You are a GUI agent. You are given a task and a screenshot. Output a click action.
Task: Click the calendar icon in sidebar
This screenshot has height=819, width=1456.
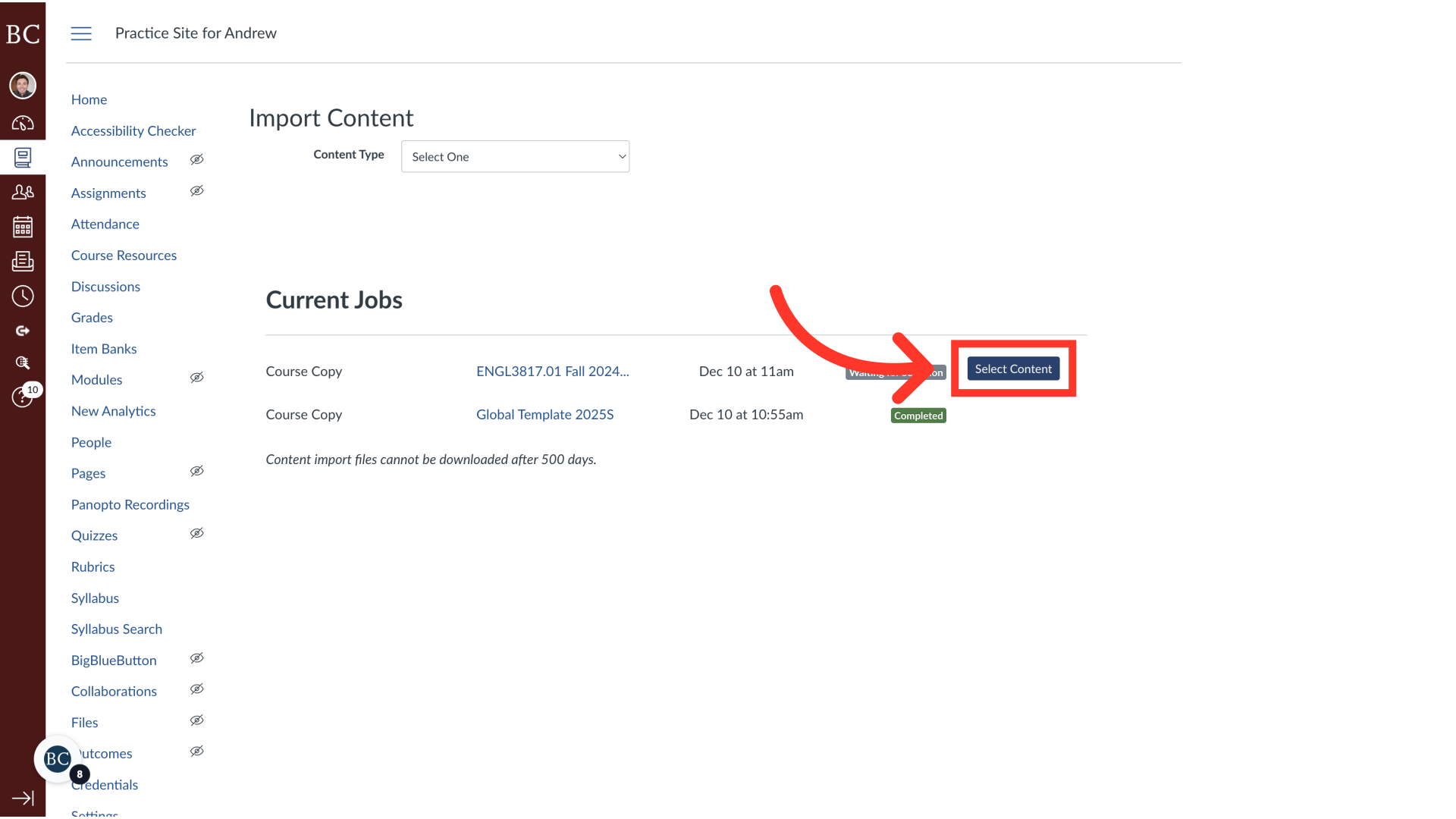point(22,226)
